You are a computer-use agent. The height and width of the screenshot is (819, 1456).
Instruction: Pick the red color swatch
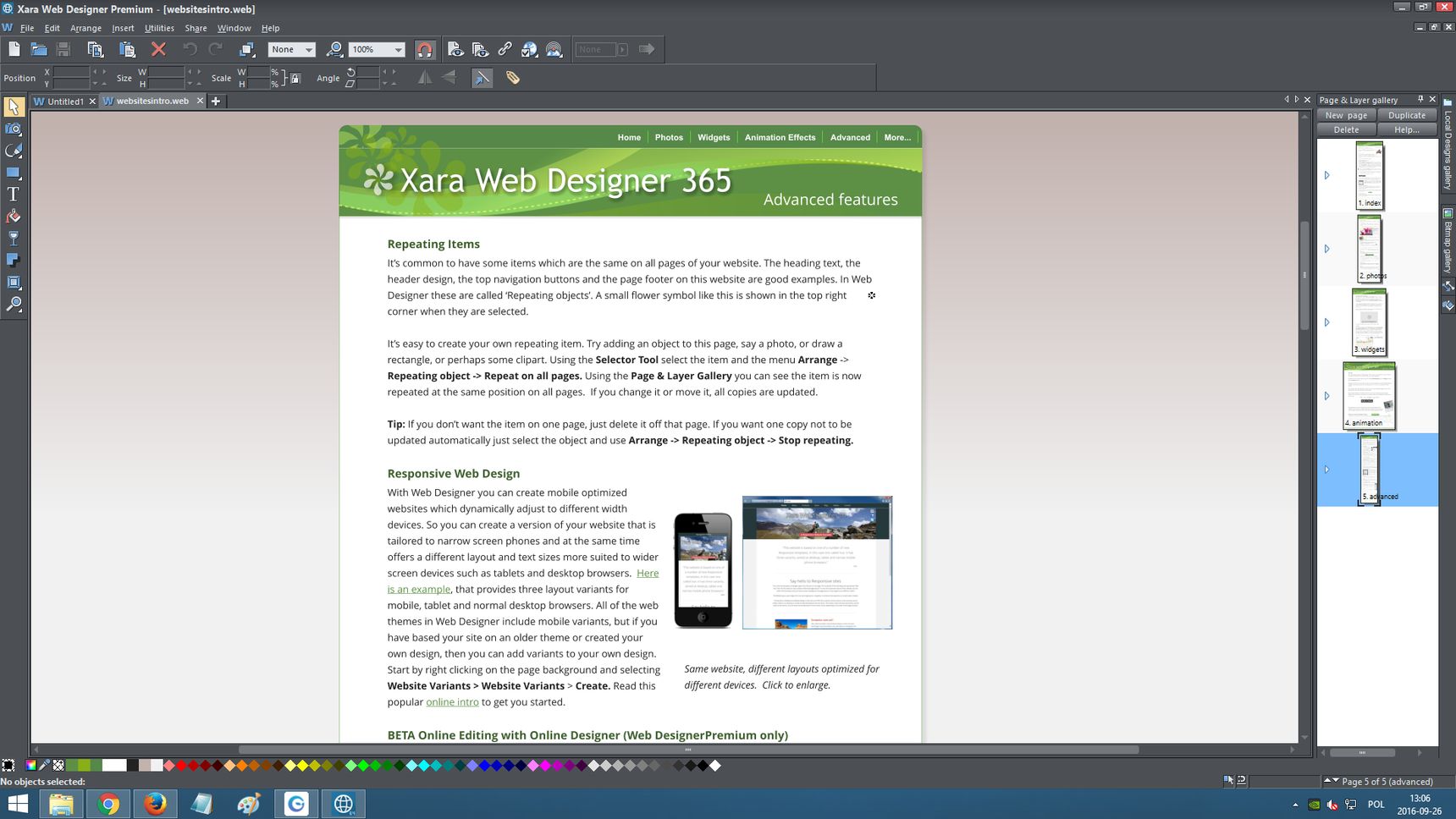(181, 766)
